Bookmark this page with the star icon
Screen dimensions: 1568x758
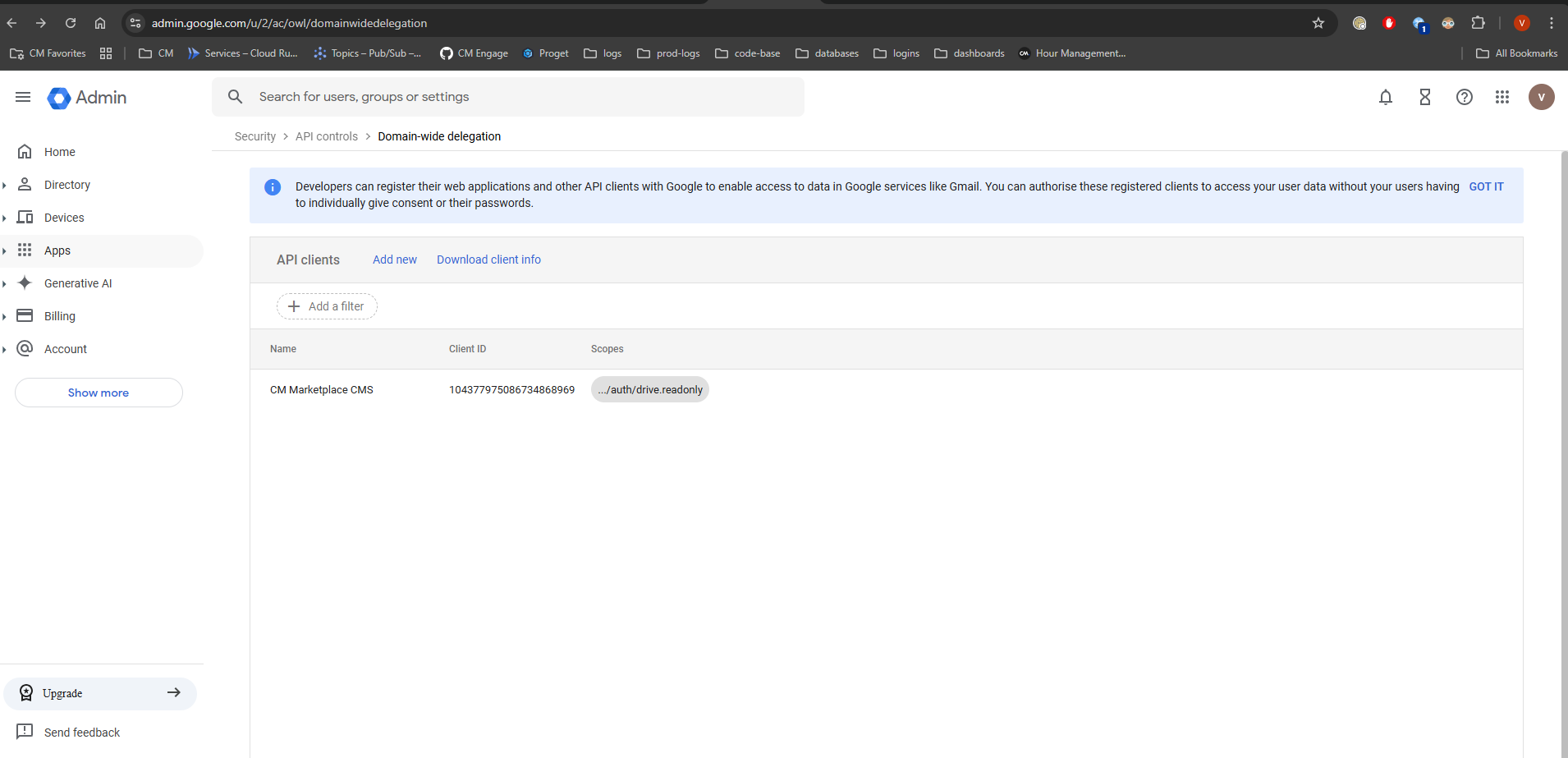pos(1318,23)
